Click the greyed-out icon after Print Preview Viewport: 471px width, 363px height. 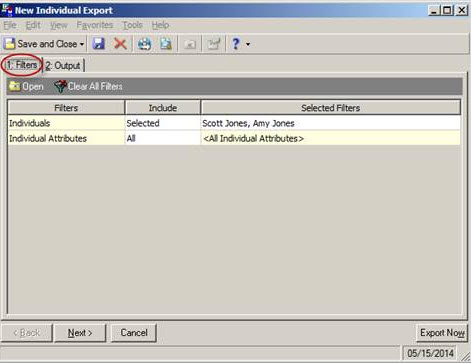[190, 44]
